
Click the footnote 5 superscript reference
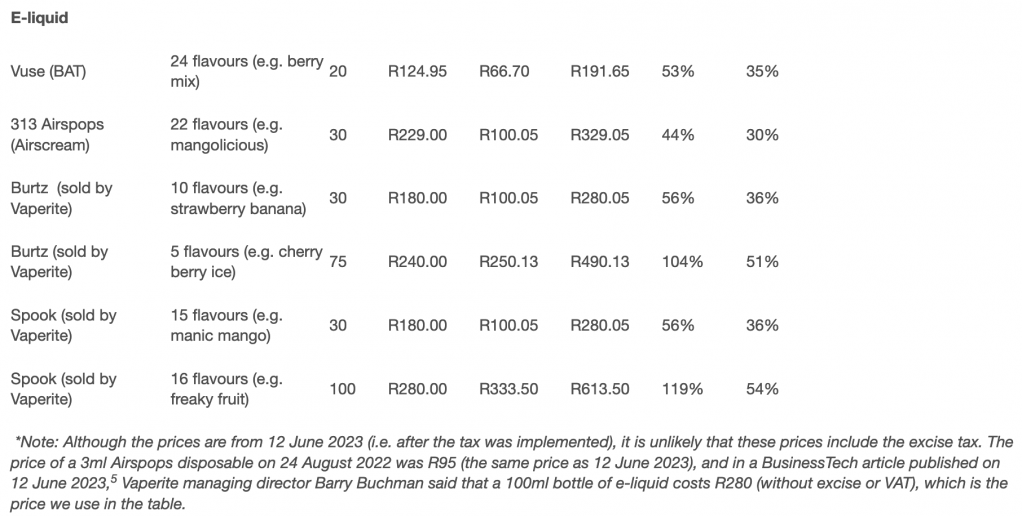[x=113, y=480]
